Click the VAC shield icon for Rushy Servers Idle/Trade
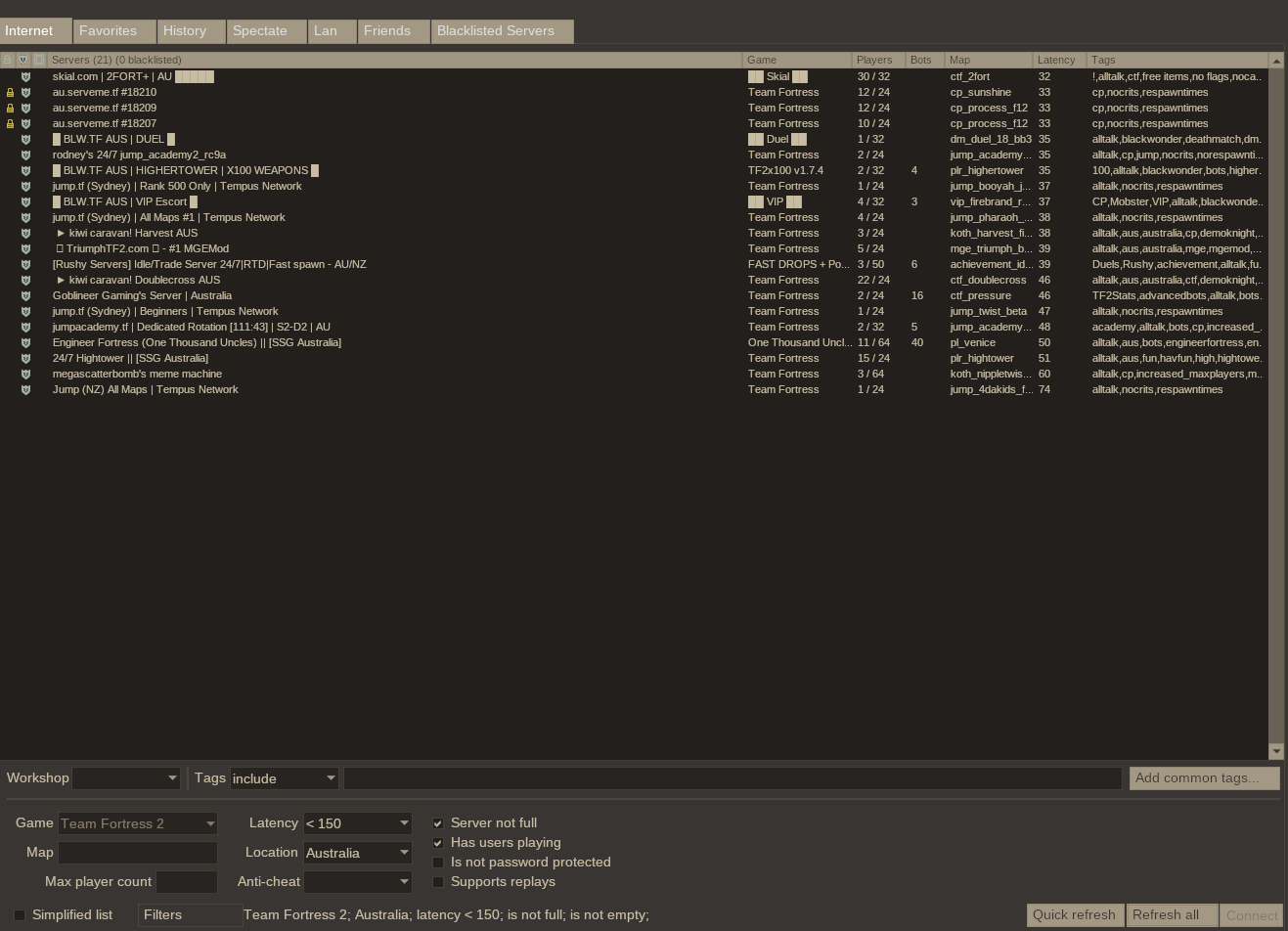The width and height of the screenshot is (1288, 931). point(26,264)
